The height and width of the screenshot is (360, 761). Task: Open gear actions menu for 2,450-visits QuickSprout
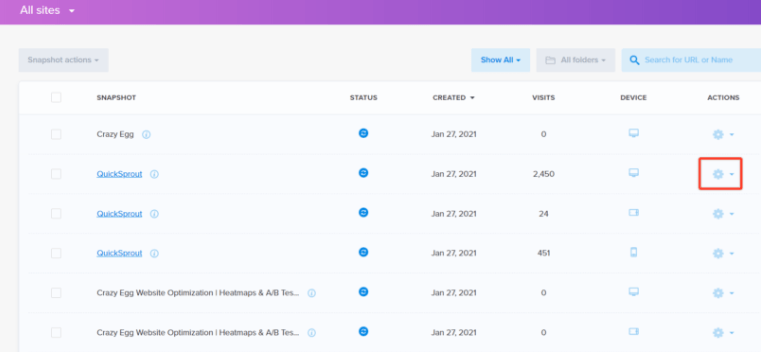click(x=723, y=174)
